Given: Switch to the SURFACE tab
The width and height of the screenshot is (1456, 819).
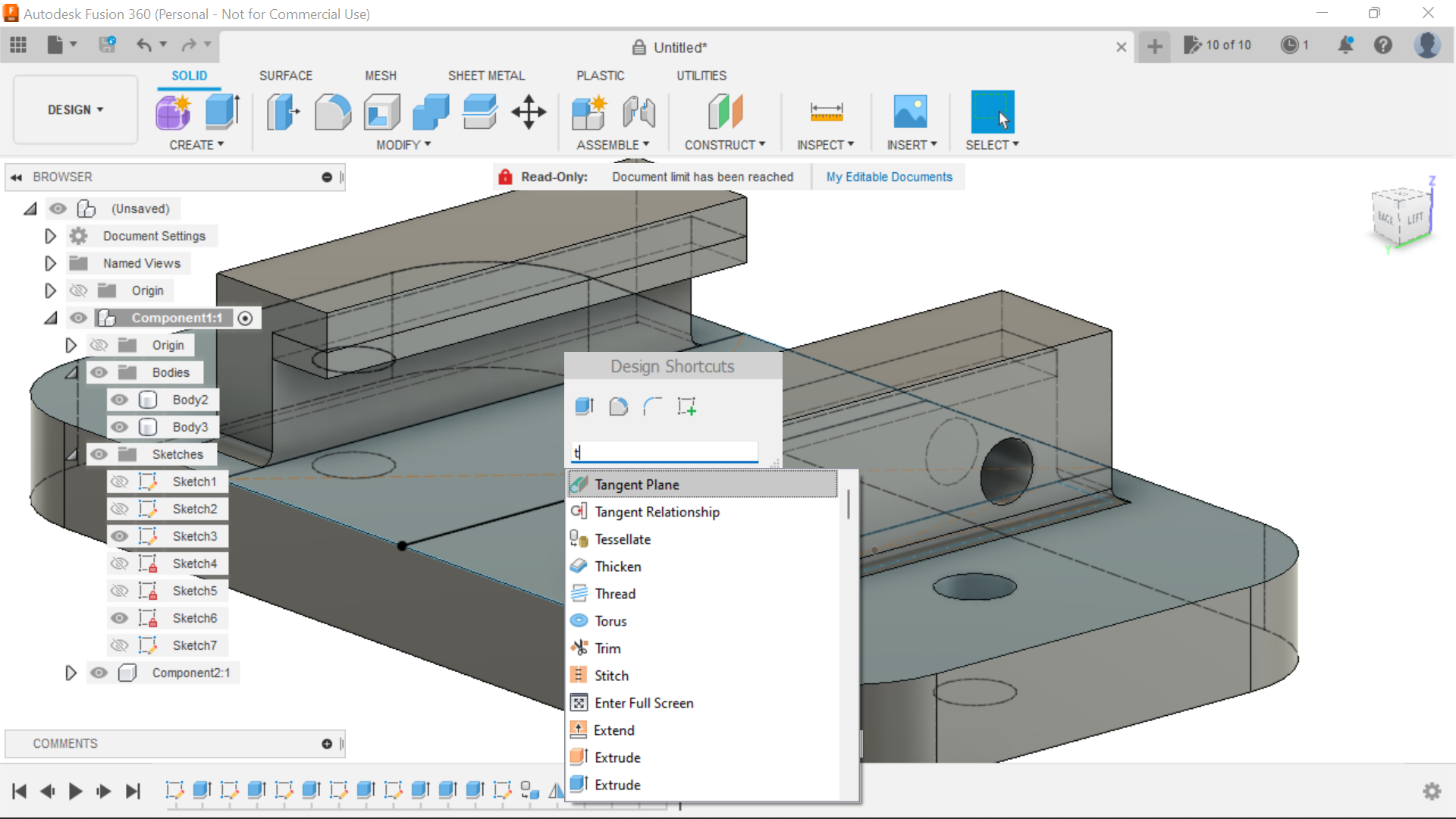Looking at the screenshot, I should (x=286, y=76).
